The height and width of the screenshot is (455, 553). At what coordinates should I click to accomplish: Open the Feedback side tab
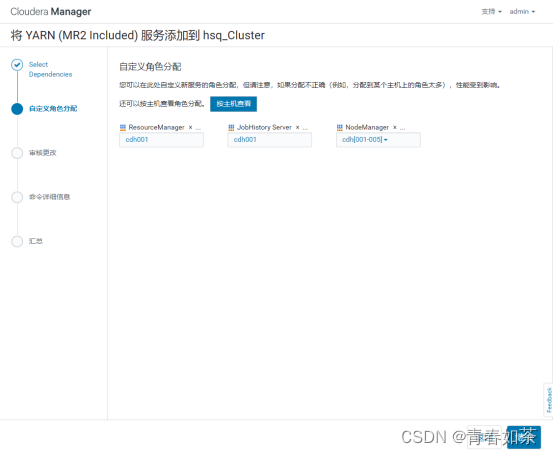[x=548, y=400]
